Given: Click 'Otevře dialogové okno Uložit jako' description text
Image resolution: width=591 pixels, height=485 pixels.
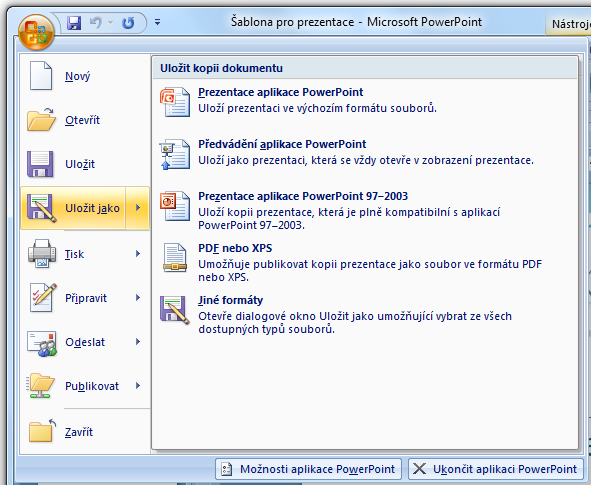Looking at the screenshot, I should [355, 323].
